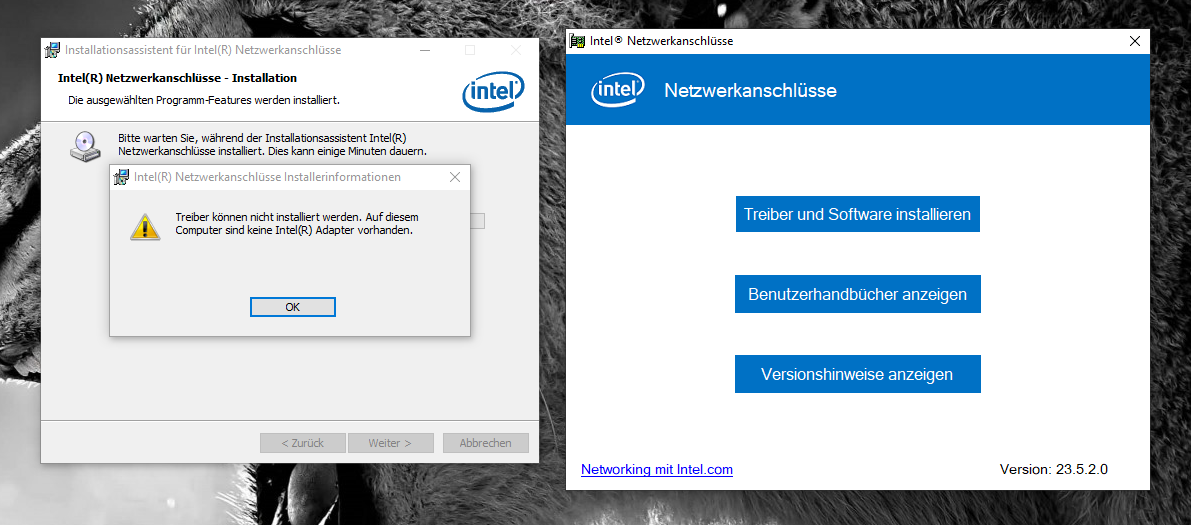Choose Treiber und Software installieren

tap(858, 214)
